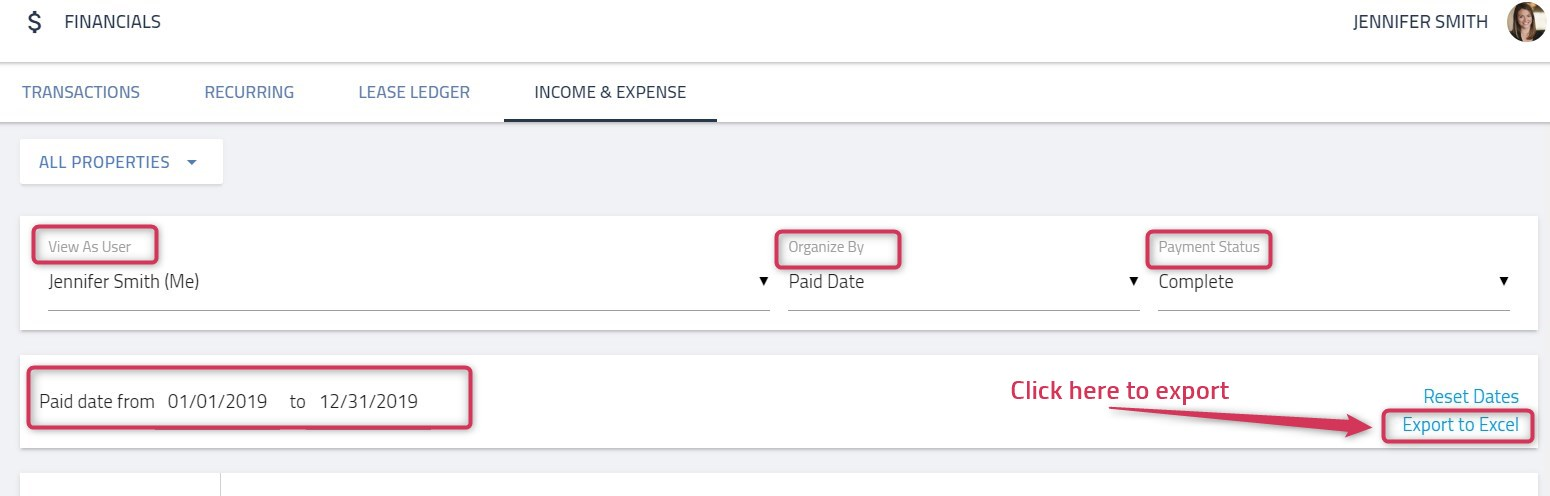
Task: Select the Income & Expense tab
Action: coord(610,92)
